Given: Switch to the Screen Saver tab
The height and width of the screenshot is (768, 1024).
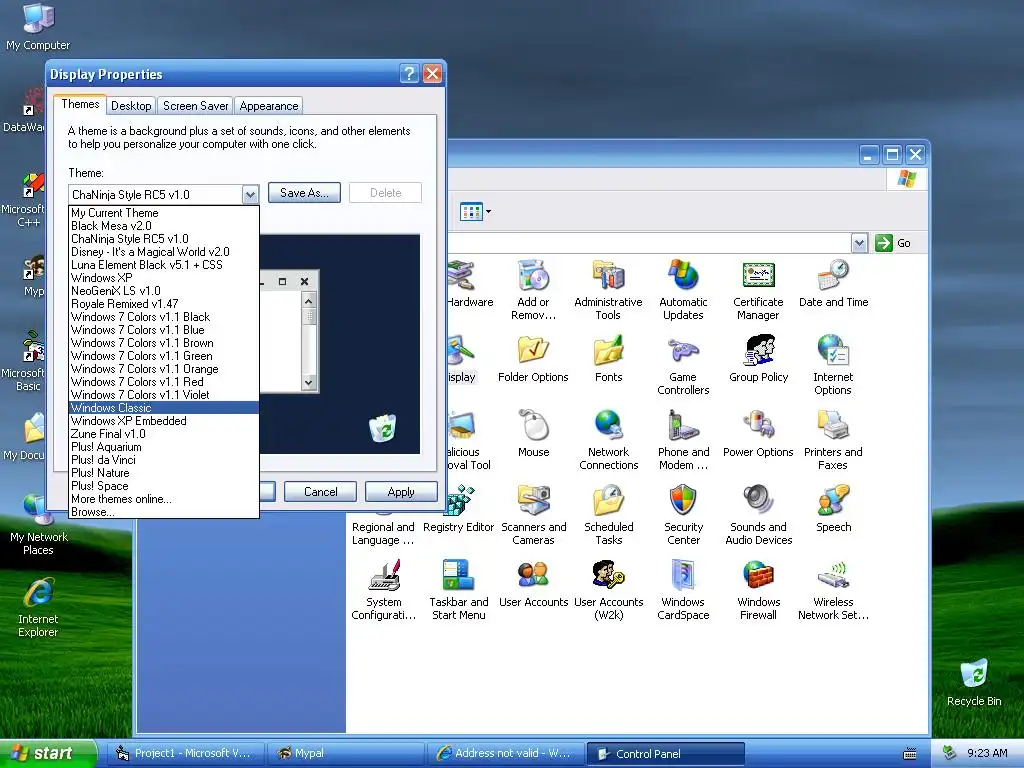Looking at the screenshot, I should [x=195, y=106].
